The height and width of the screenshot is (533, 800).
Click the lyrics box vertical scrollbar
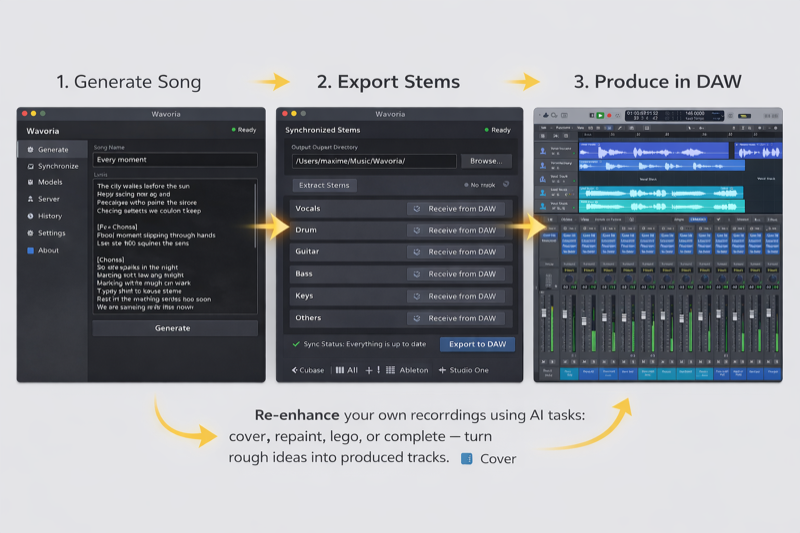pos(255,214)
